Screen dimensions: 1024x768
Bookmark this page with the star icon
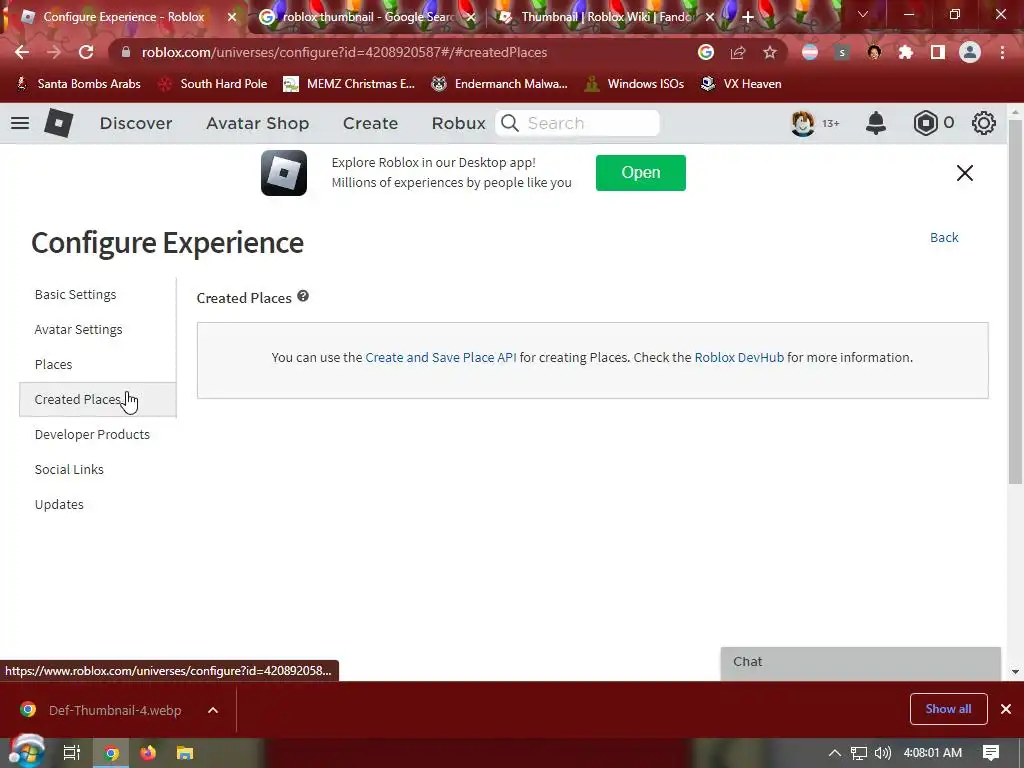click(x=770, y=52)
